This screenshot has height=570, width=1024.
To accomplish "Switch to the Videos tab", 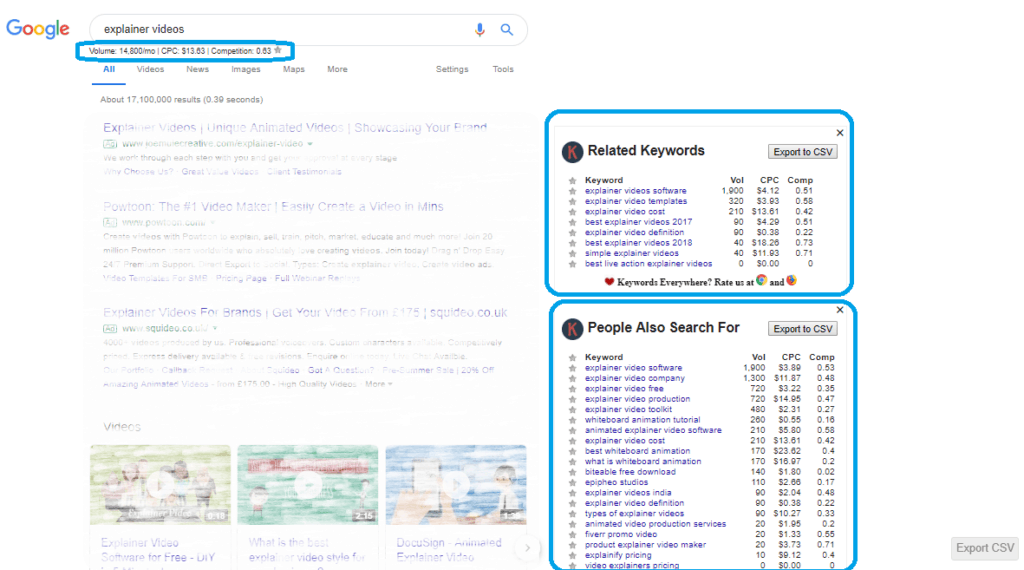I will pyautogui.click(x=150, y=69).
